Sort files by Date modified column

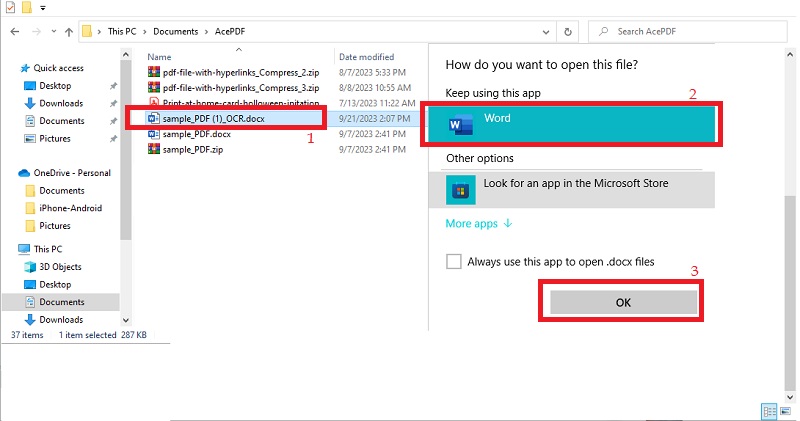[x=366, y=57]
